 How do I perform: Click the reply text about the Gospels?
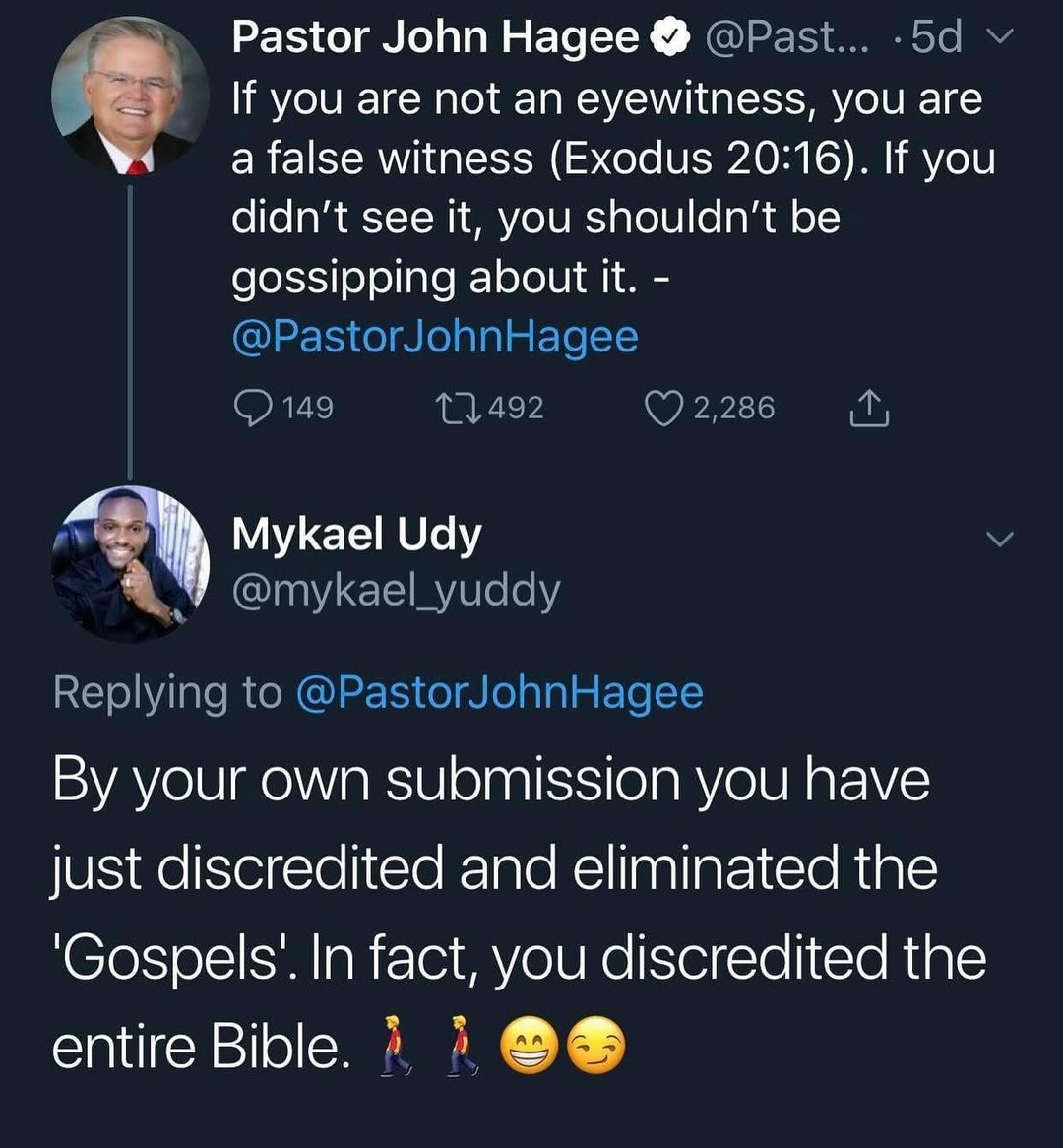coord(492,911)
